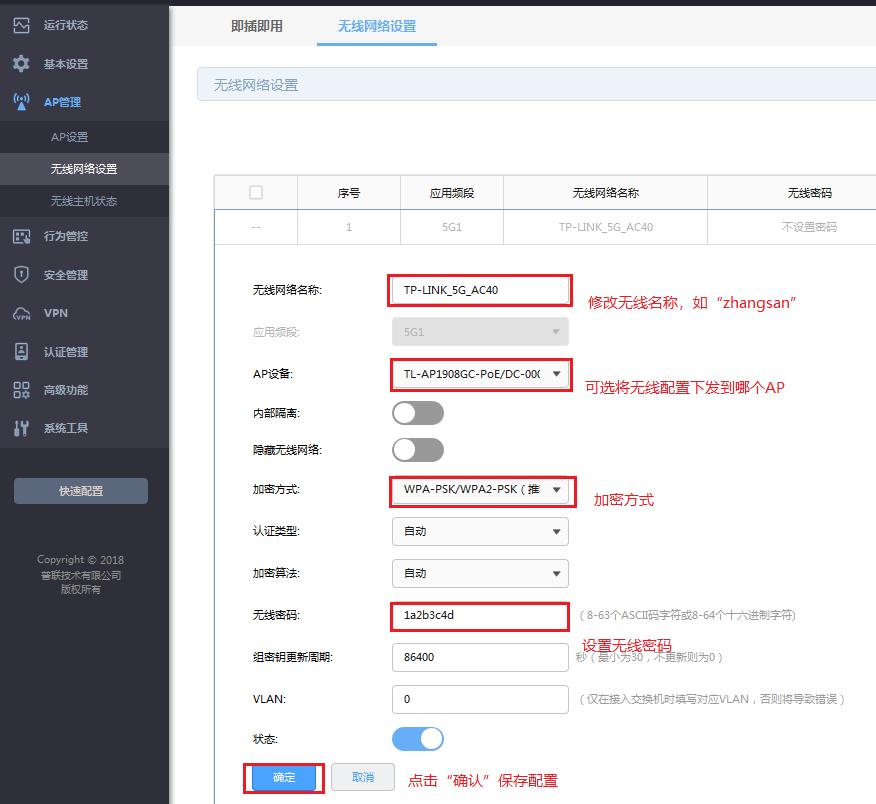The image size is (876, 804).
Task: Check the table header select-all checkbox
Action: pyautogui.click(x=255, y=192)
